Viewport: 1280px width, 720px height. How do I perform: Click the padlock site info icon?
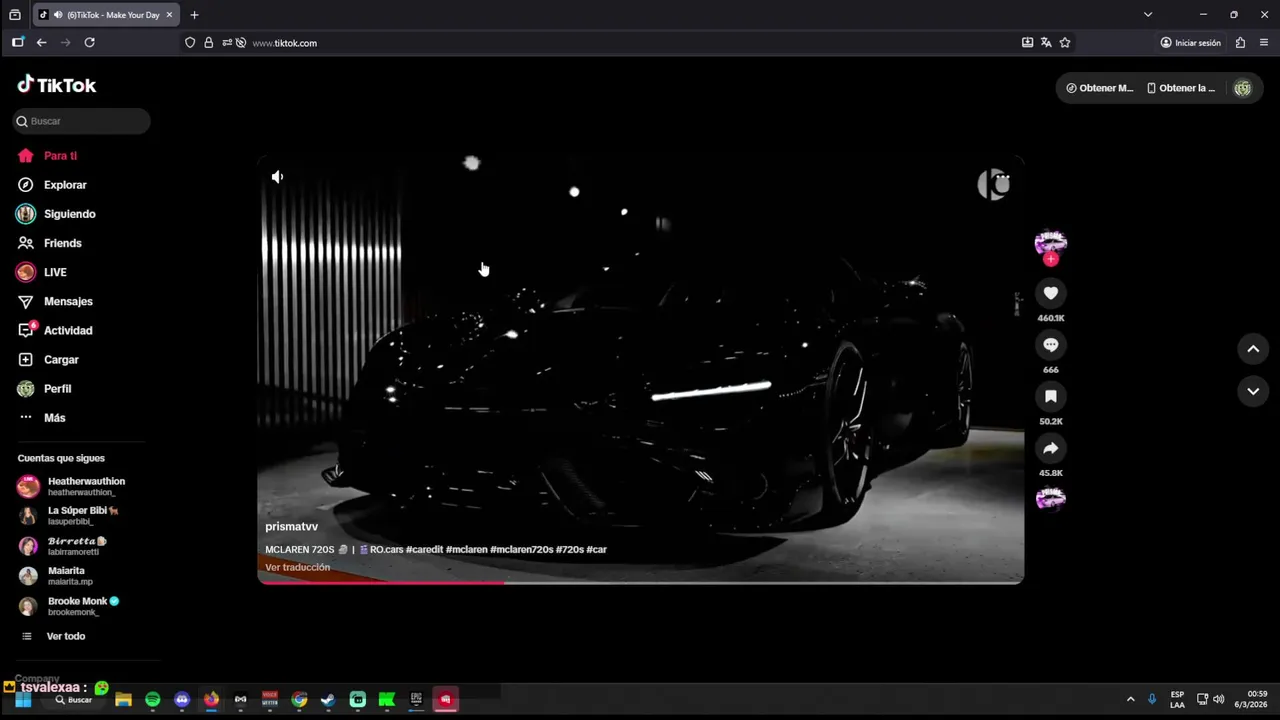(208, 43)
